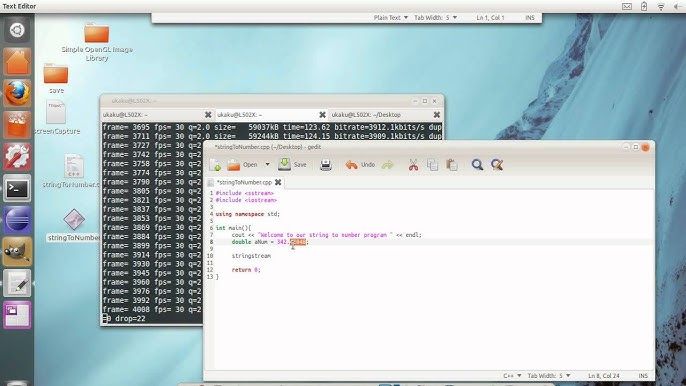Image resolution: width=686 pixels, height=386 pixels.
Task: Open Terminal from the launcher
Action: (x=17, y=189)
